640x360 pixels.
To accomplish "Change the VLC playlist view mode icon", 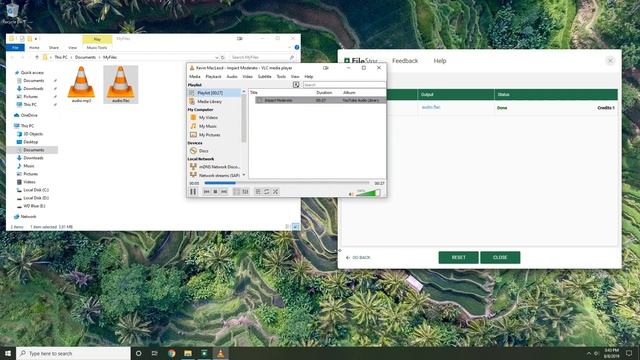I will pyautogui.click(x=296, y=84).
